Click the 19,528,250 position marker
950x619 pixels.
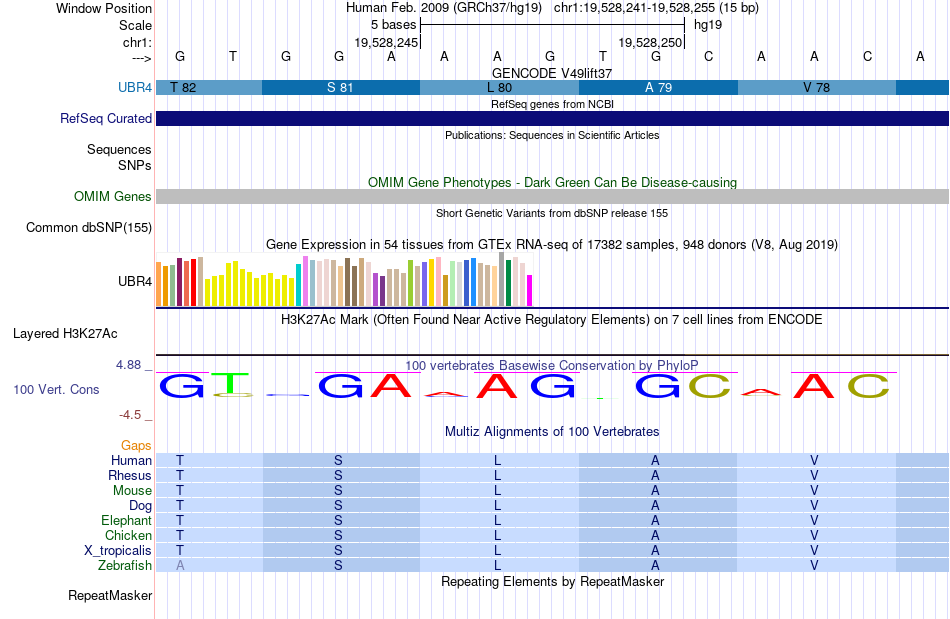[x=651, y=42]
